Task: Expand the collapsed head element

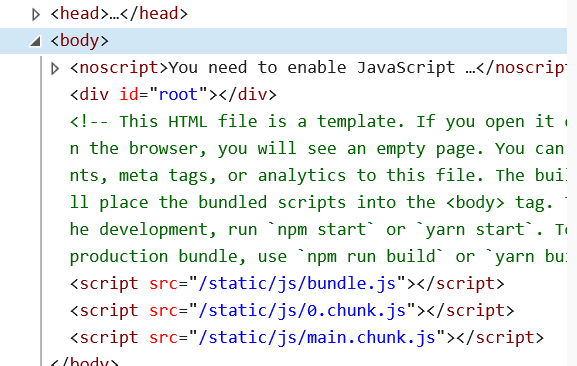Action: pyautogui.click(x=36, y=15)
